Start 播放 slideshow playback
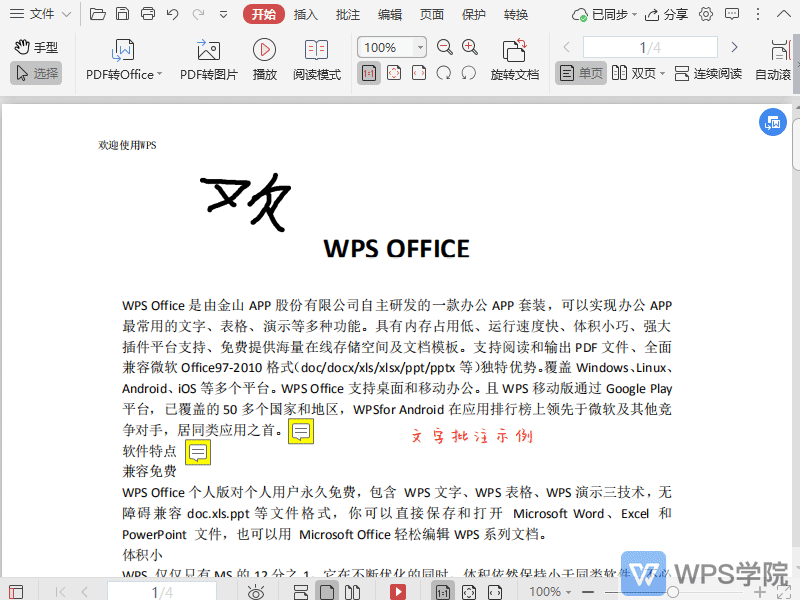 264,60
